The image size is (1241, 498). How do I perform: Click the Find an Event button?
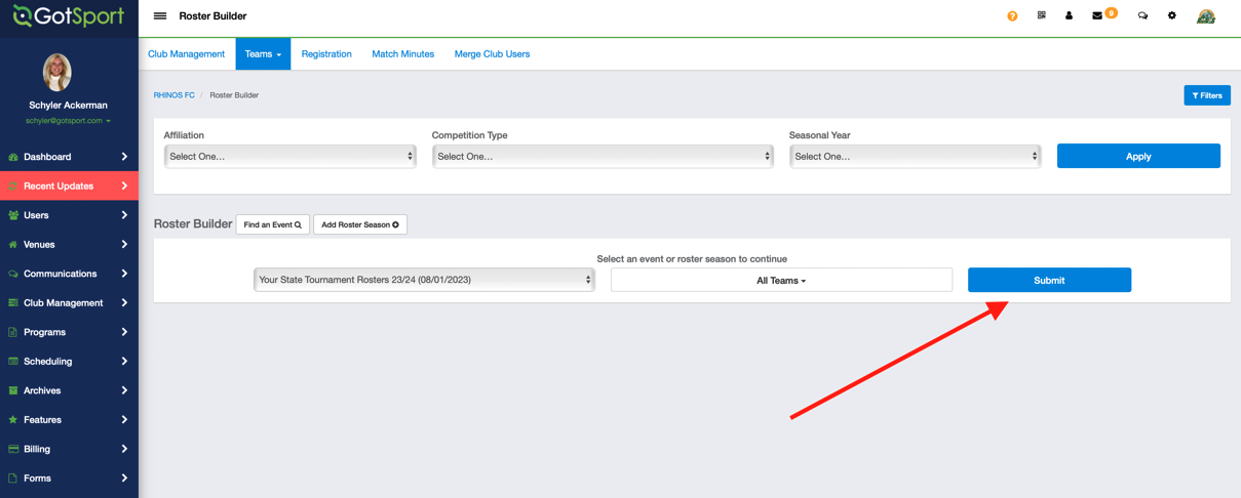tap(272, 225)
